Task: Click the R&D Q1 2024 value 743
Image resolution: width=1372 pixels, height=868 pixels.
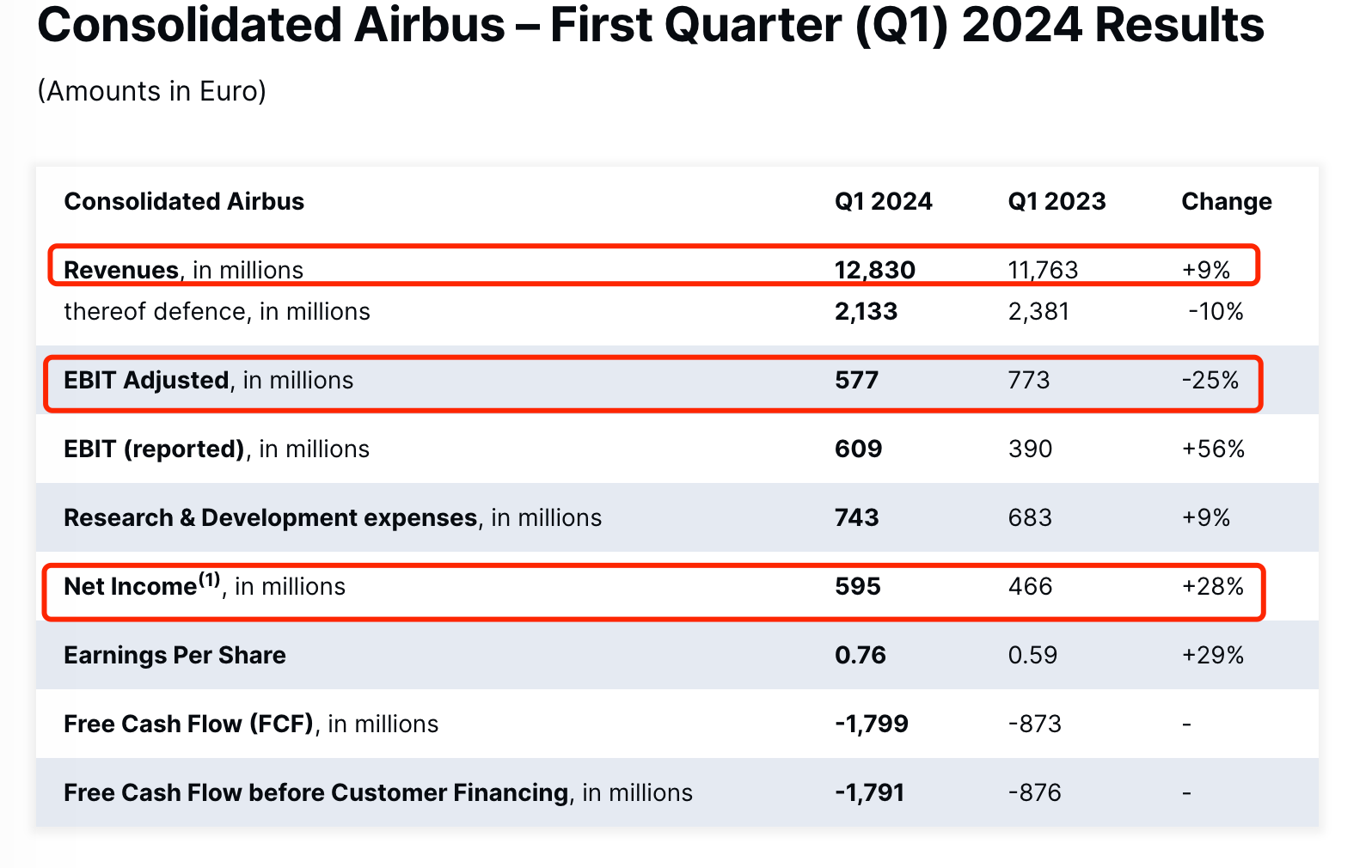Action: pyautogui.click(x=856, y=517)
